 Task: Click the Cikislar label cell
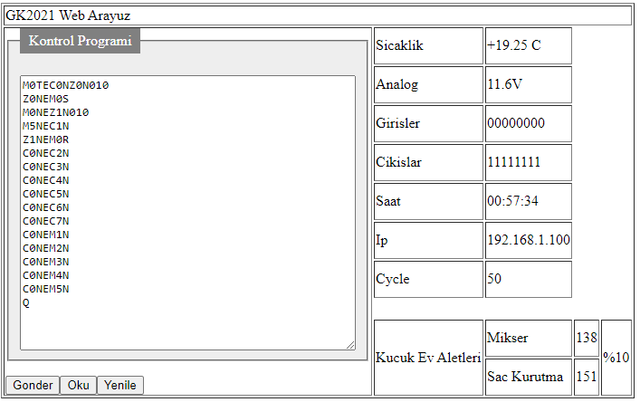point(429,163)
